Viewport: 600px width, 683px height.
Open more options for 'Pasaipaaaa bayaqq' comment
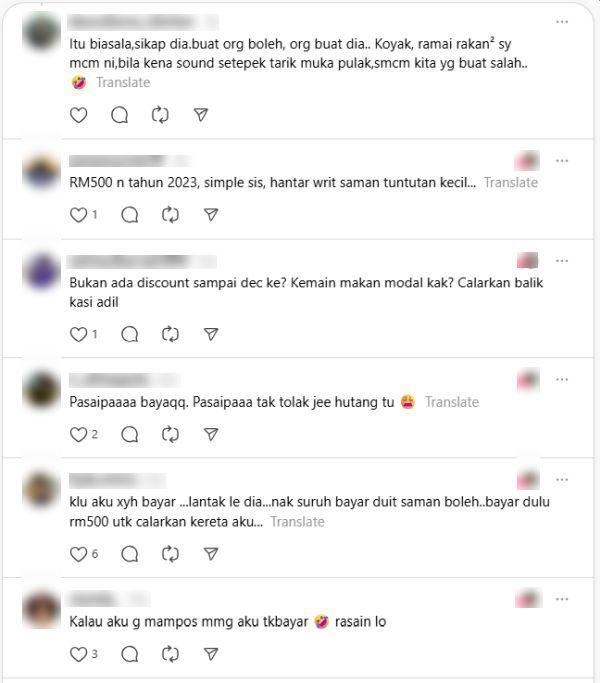(x=562, y=379)
